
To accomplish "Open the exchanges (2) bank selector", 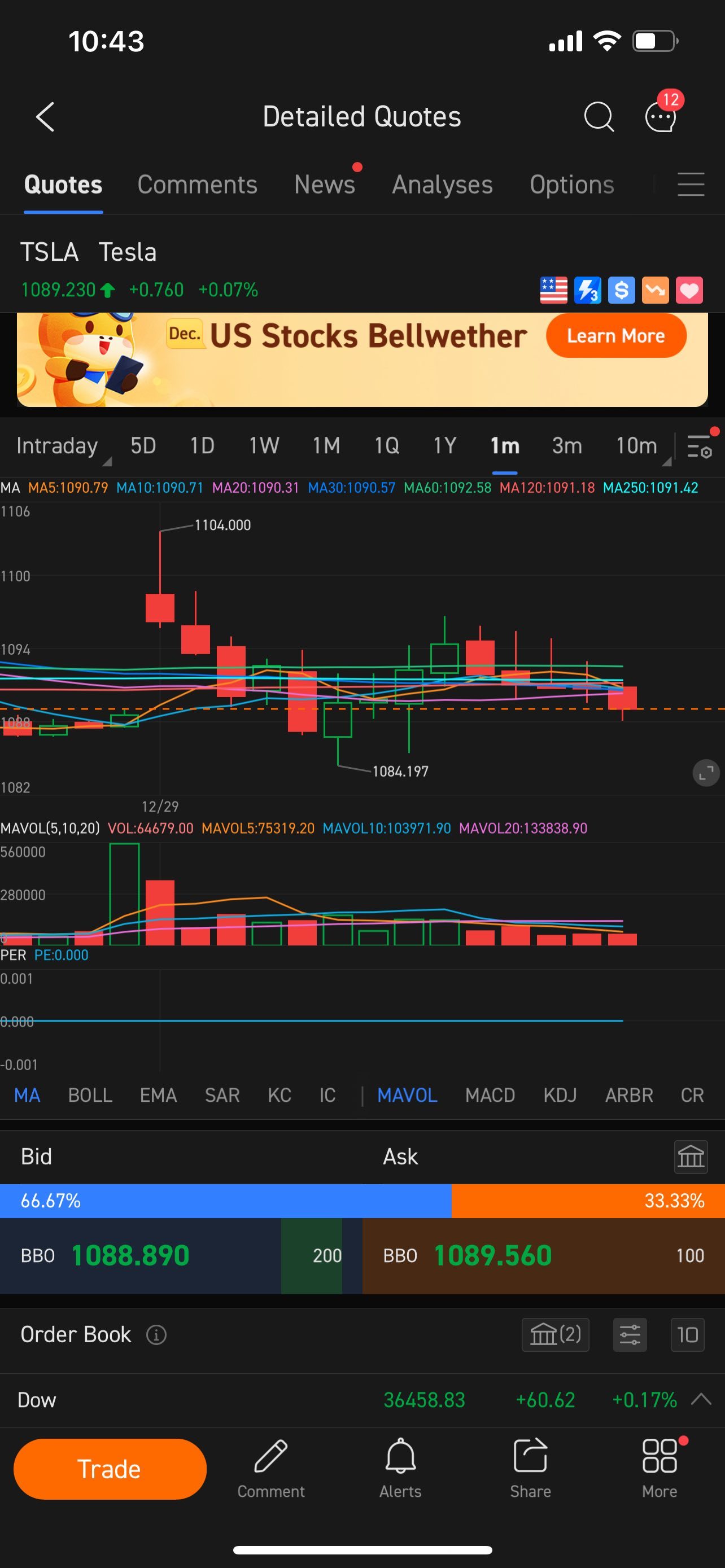I will 555,1334.
